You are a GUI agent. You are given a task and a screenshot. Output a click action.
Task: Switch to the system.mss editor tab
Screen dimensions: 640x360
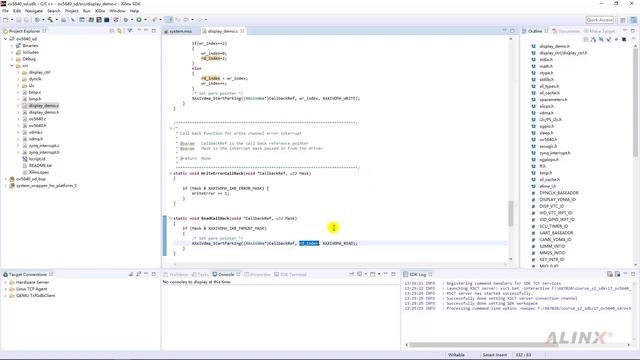[x=180, y=31]
